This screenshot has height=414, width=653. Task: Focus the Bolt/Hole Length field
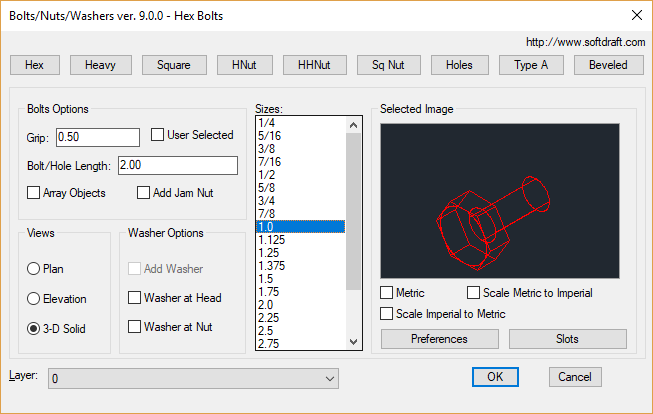pos(177,165)
